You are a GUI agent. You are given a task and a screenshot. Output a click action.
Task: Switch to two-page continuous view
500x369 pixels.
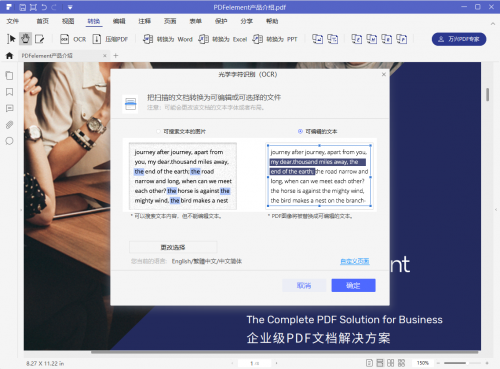click(401, 363)
